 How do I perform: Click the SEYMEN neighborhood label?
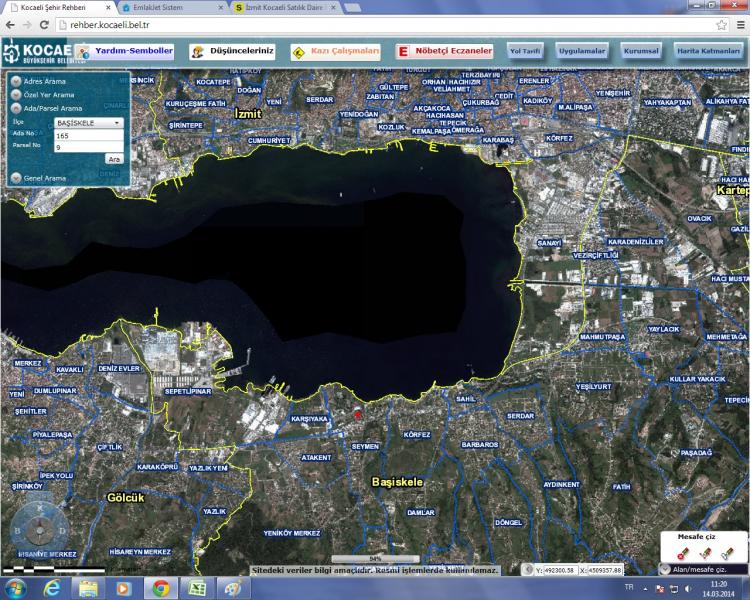coord(365,446)
